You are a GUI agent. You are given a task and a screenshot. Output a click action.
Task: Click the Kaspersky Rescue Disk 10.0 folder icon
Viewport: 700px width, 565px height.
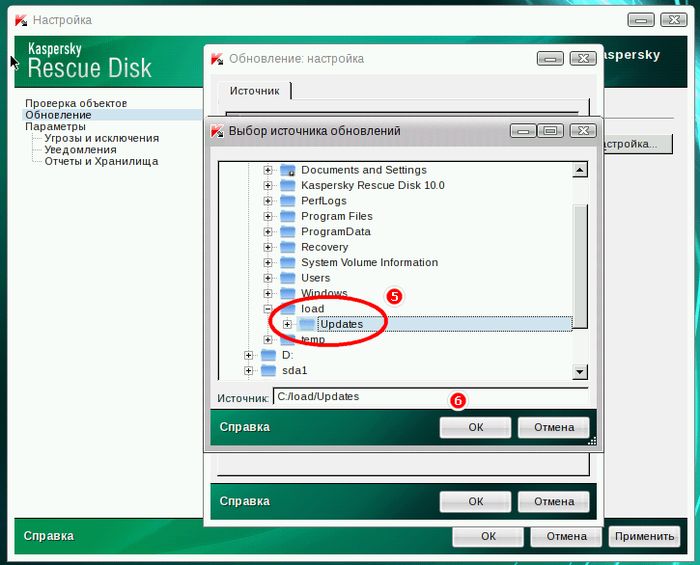pyautogui.click(x=288, y=185)
